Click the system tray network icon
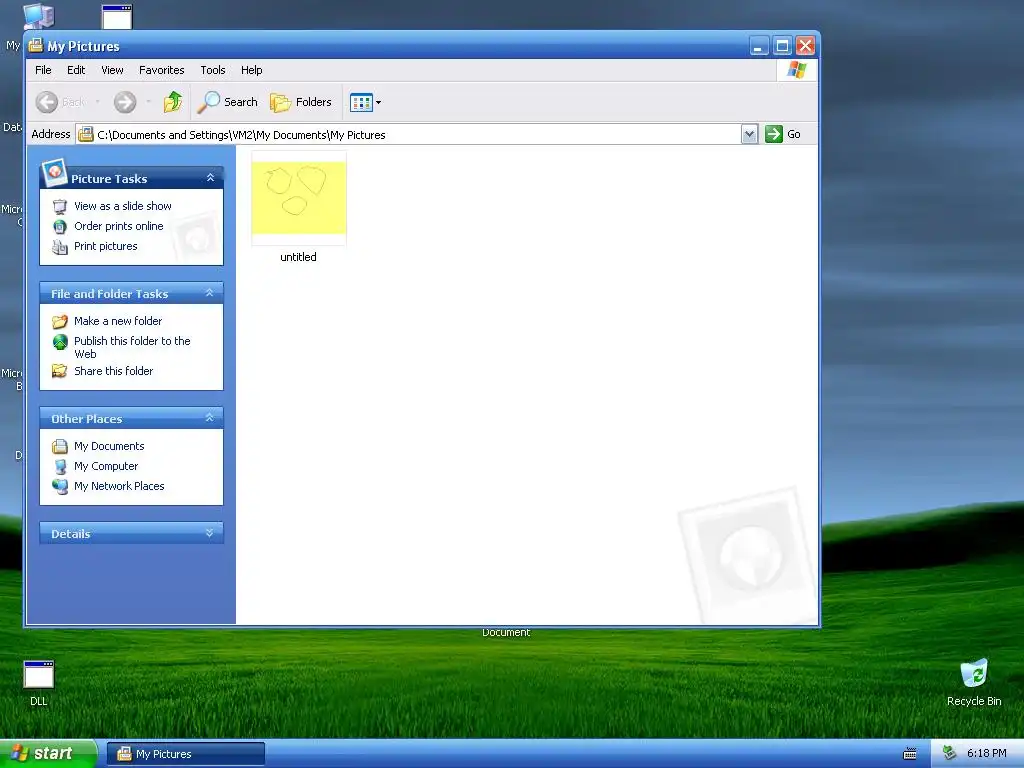The image size is (1024, 768). point(950,753)
